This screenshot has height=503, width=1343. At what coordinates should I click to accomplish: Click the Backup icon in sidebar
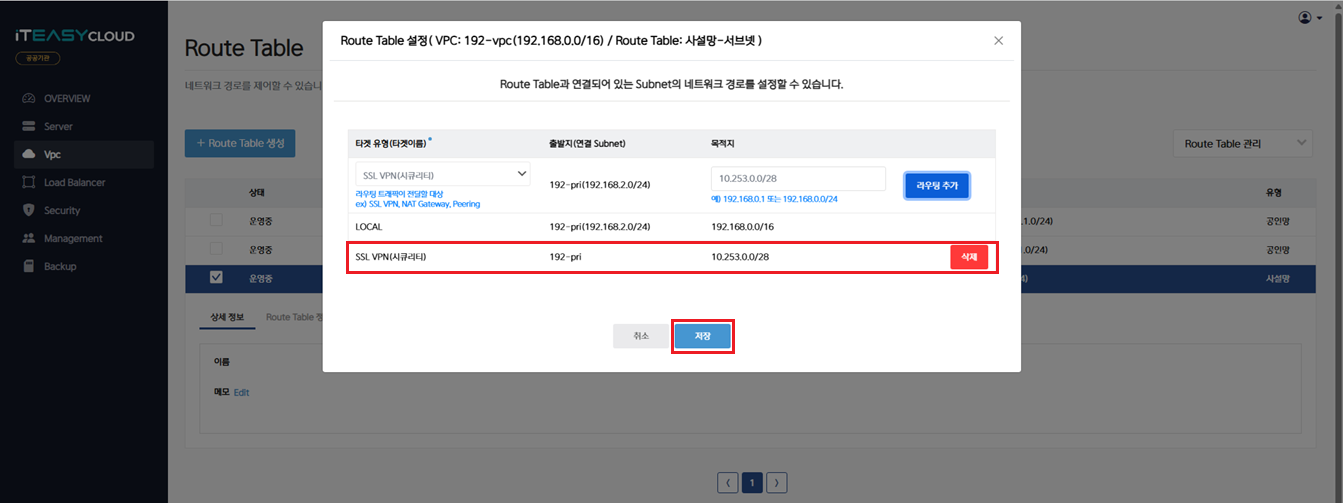[x=28, y=267]
